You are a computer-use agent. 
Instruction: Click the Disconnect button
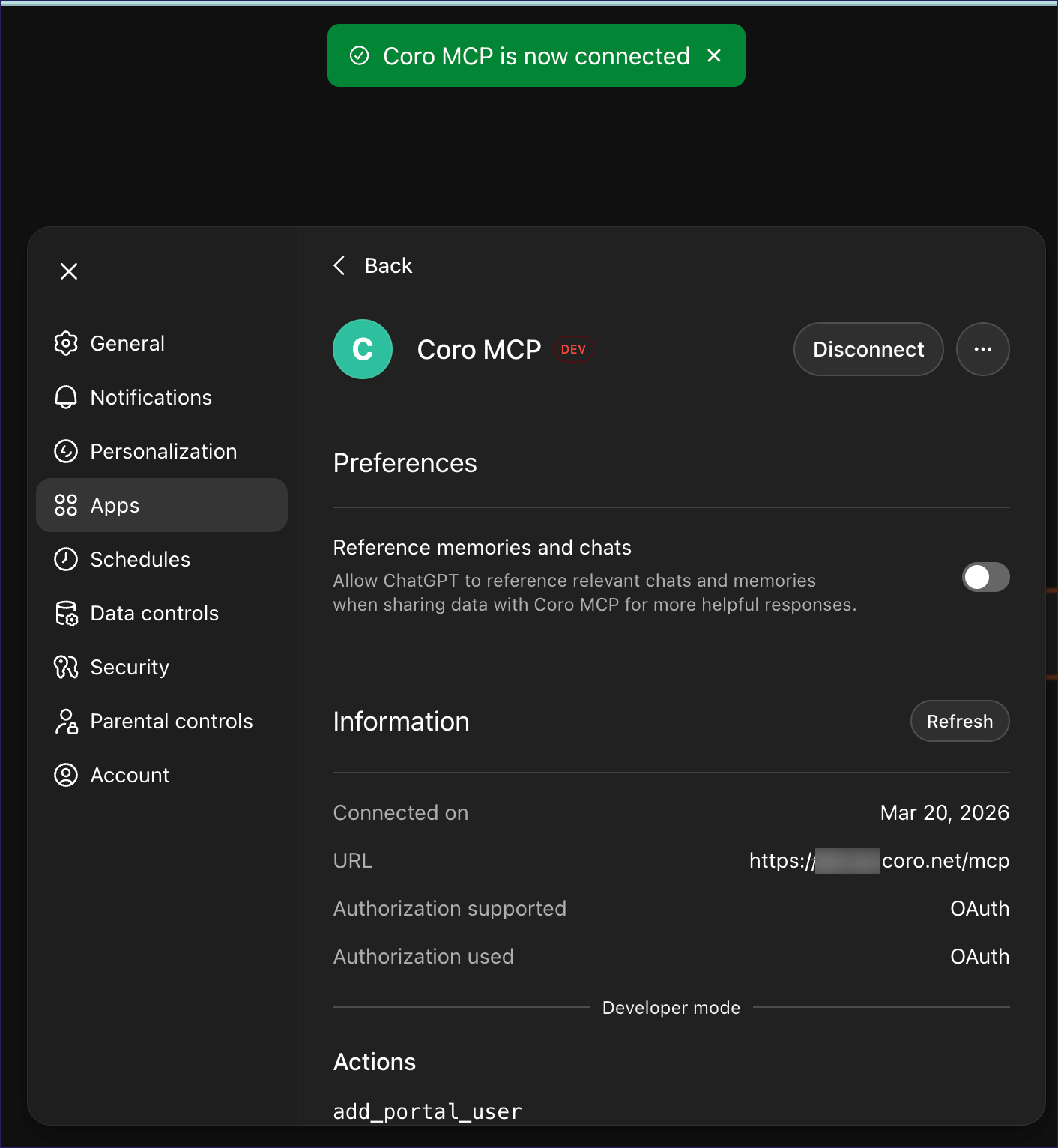pos(868,349)
